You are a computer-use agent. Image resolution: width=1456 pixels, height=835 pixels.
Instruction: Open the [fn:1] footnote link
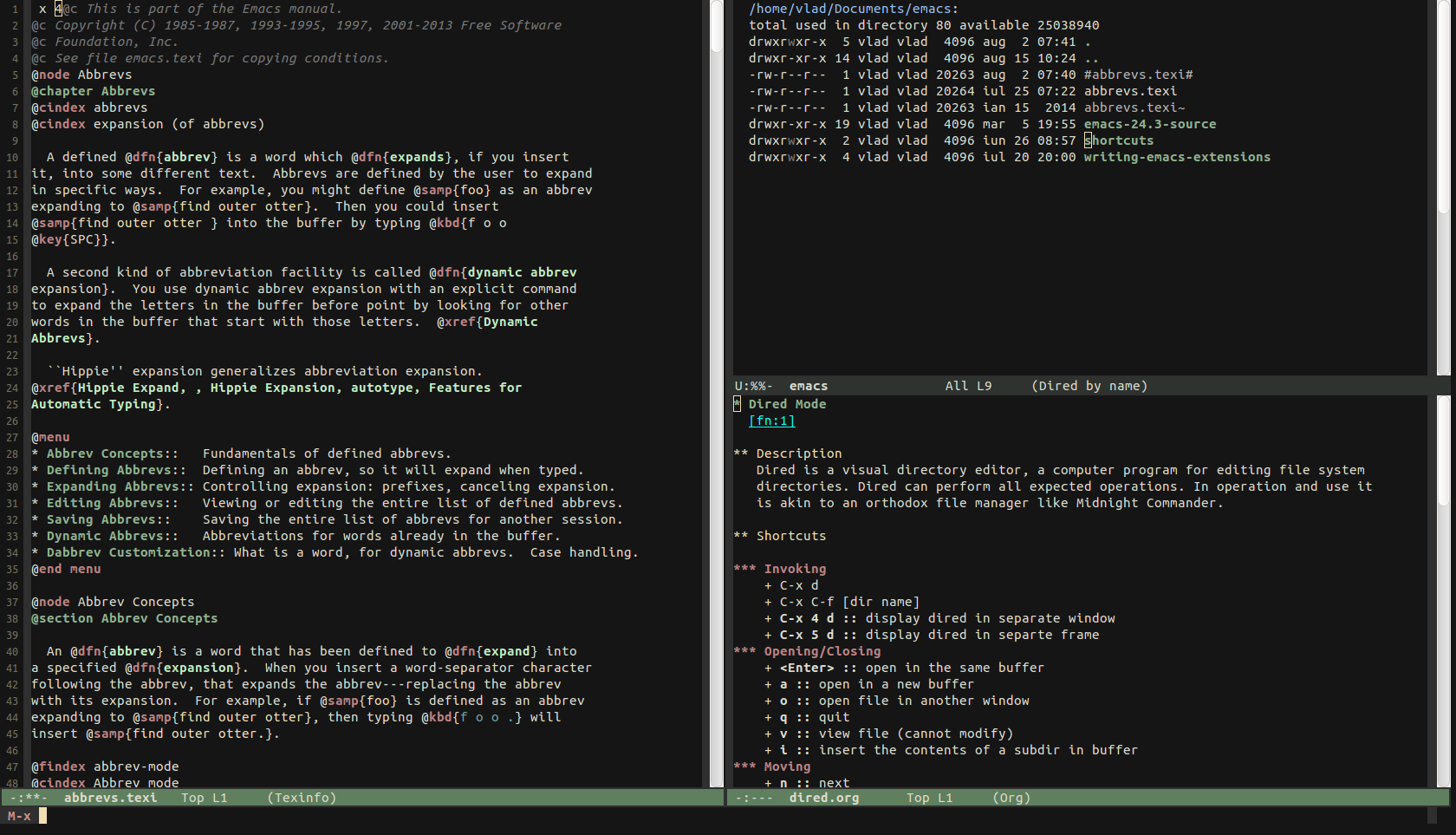(771, 421)
